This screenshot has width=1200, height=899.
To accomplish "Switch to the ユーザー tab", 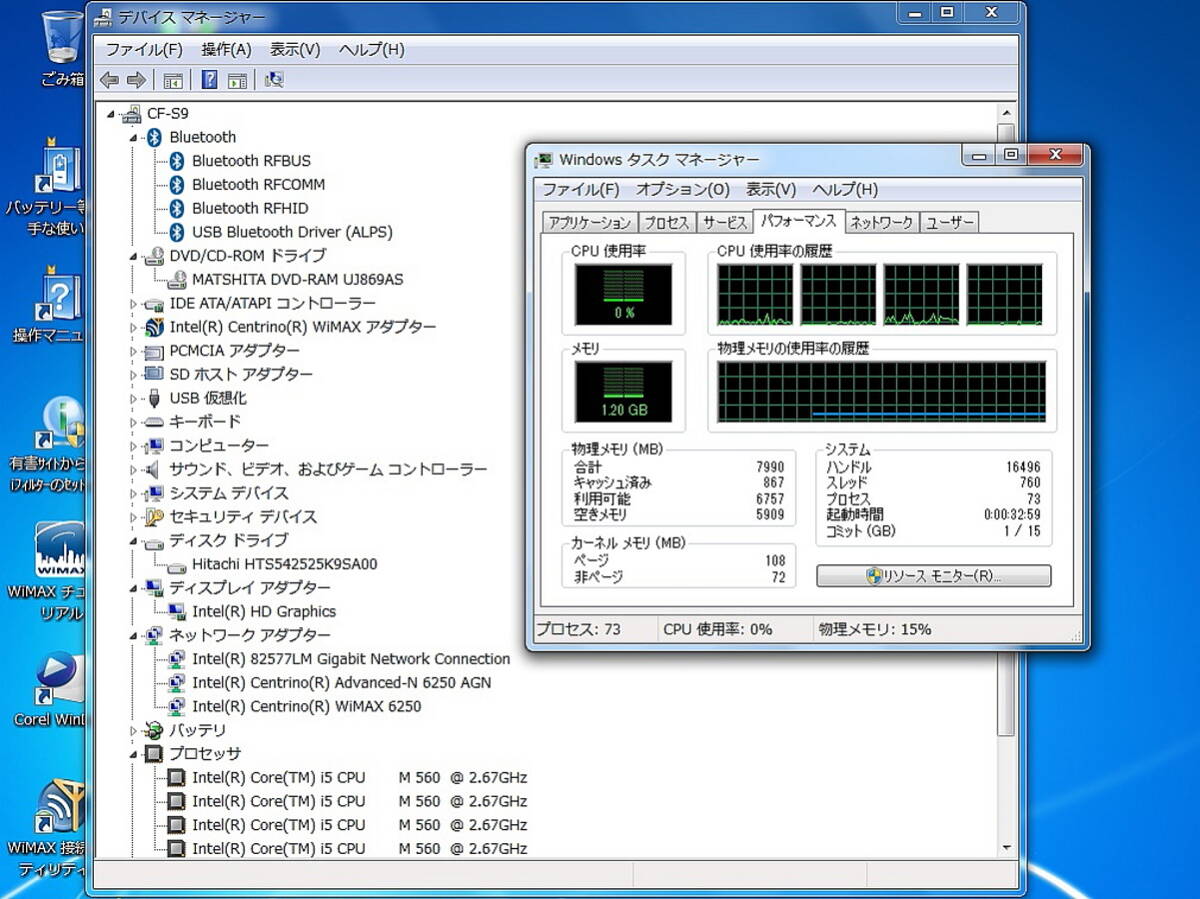I will 949,223.
